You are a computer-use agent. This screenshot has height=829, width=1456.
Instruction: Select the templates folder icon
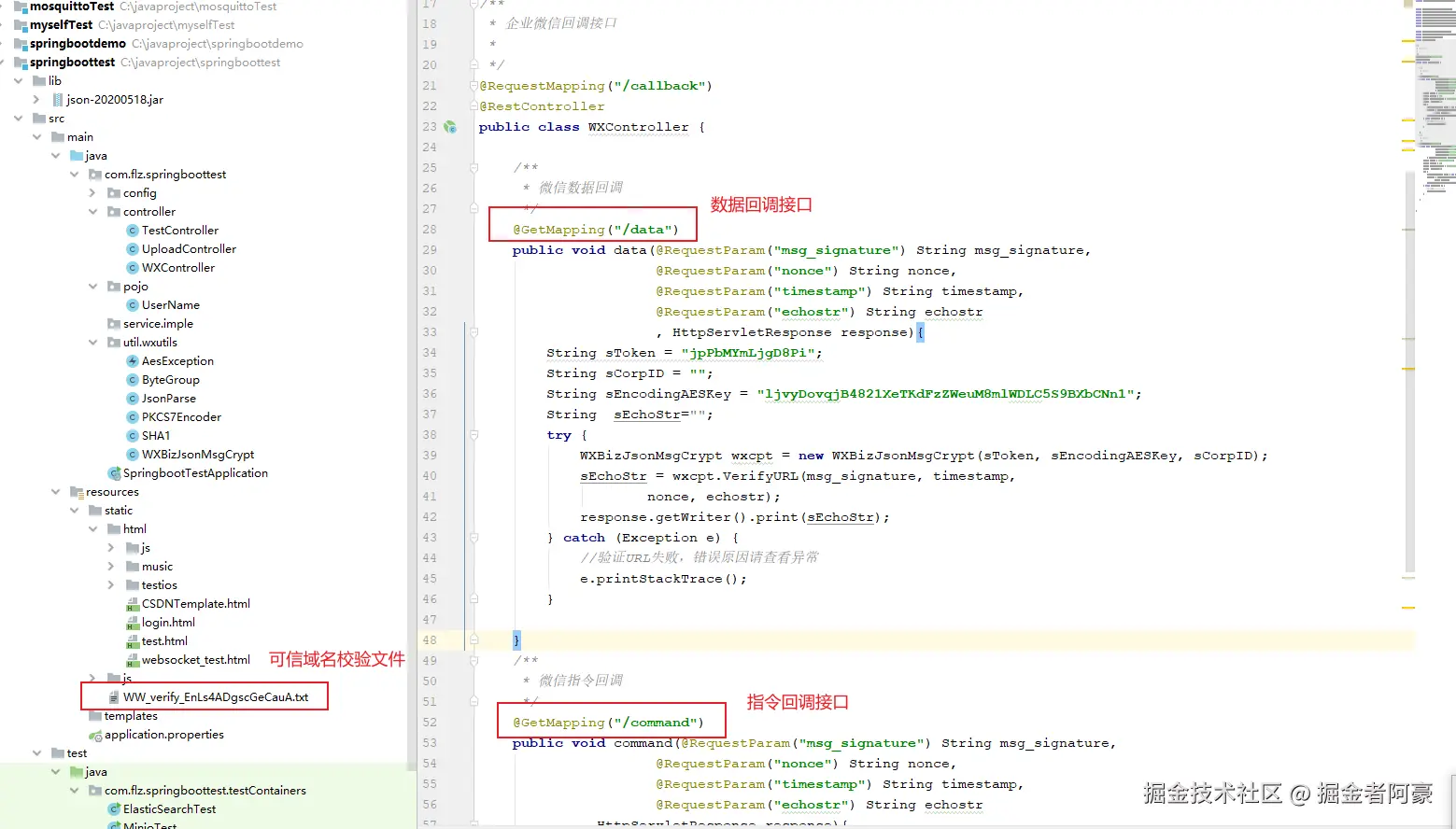pos(95,716)
